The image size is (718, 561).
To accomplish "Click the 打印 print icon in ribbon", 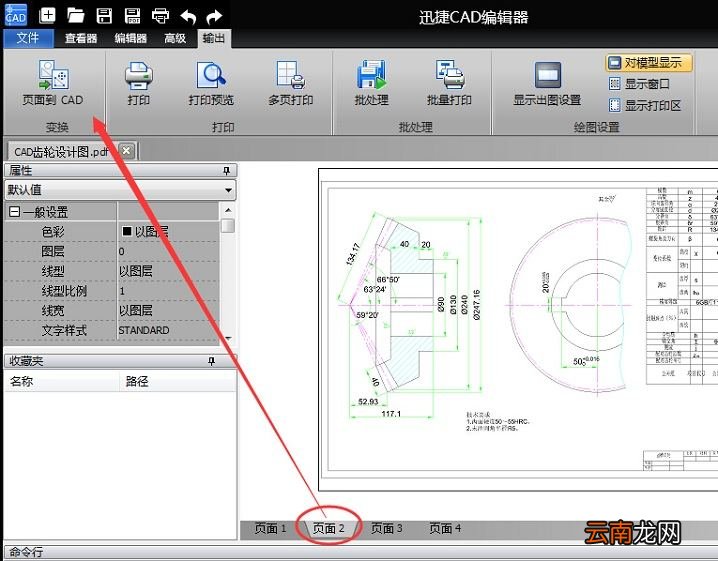I will 139,83.
